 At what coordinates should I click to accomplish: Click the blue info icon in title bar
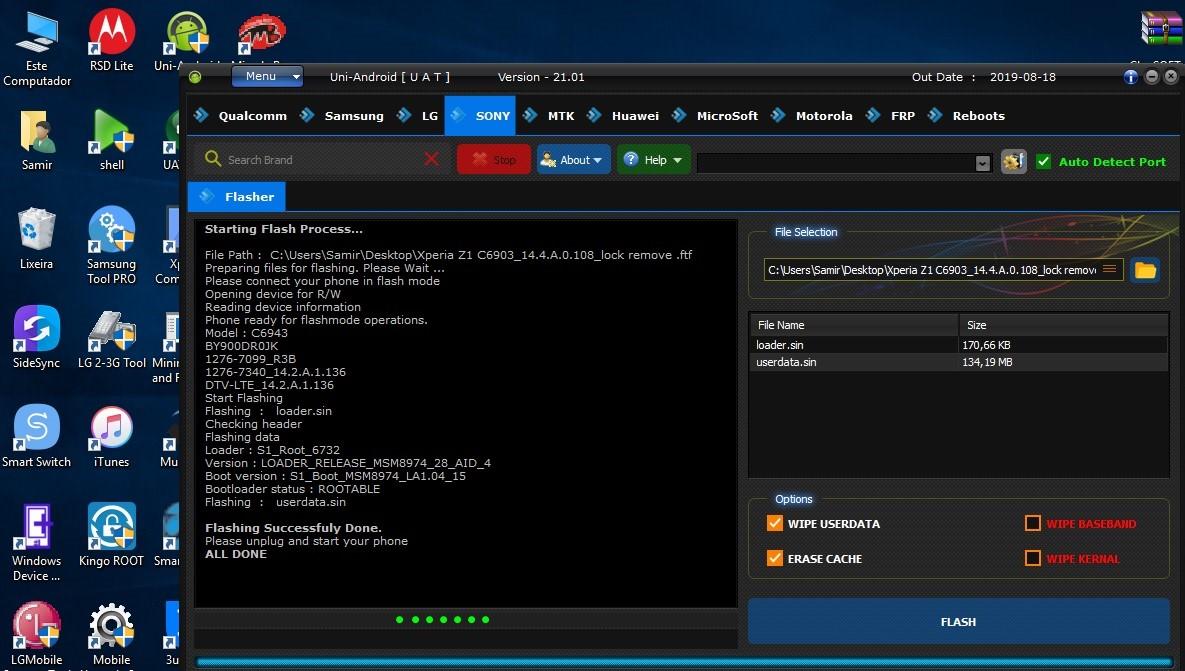1131,77
